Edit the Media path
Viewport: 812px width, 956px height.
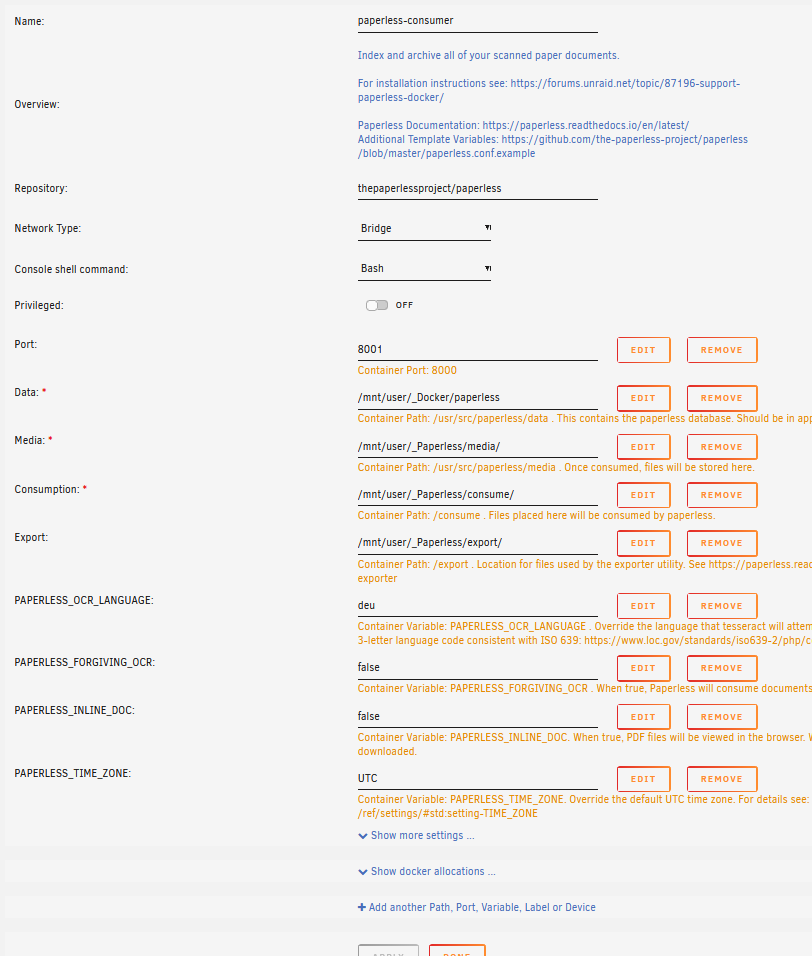(643, 447)
